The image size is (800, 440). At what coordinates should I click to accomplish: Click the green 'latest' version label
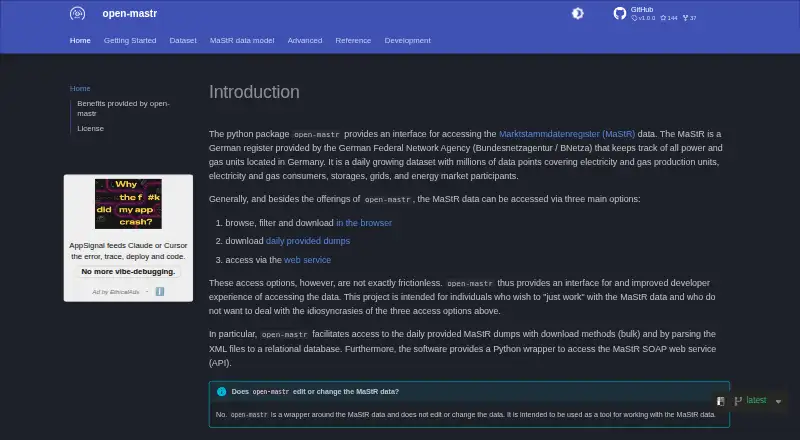756,400
